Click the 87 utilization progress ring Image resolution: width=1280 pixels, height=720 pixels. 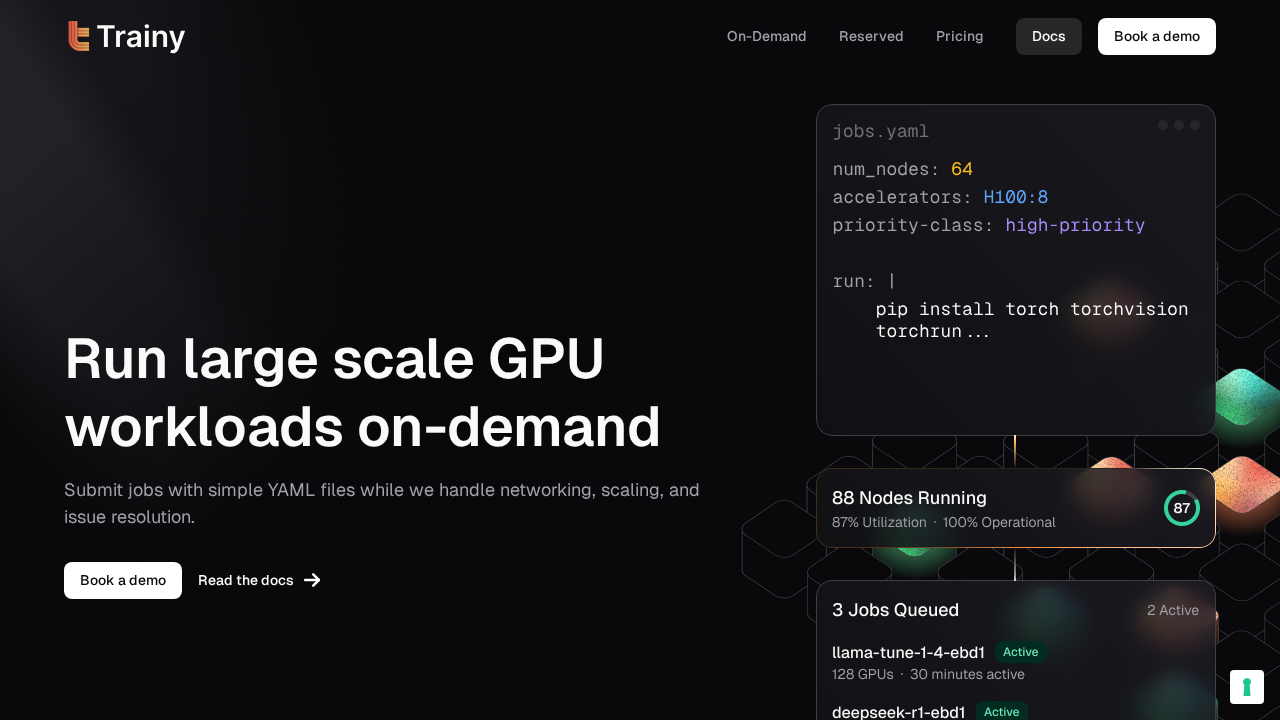pyautogui.click(x=1181, y=508)
